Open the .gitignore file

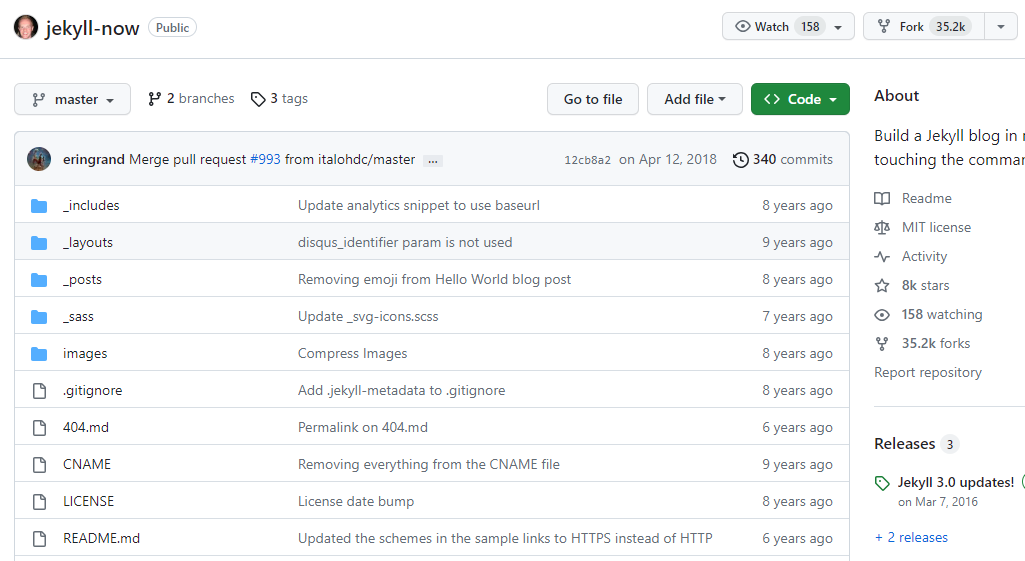pos(92,390)
